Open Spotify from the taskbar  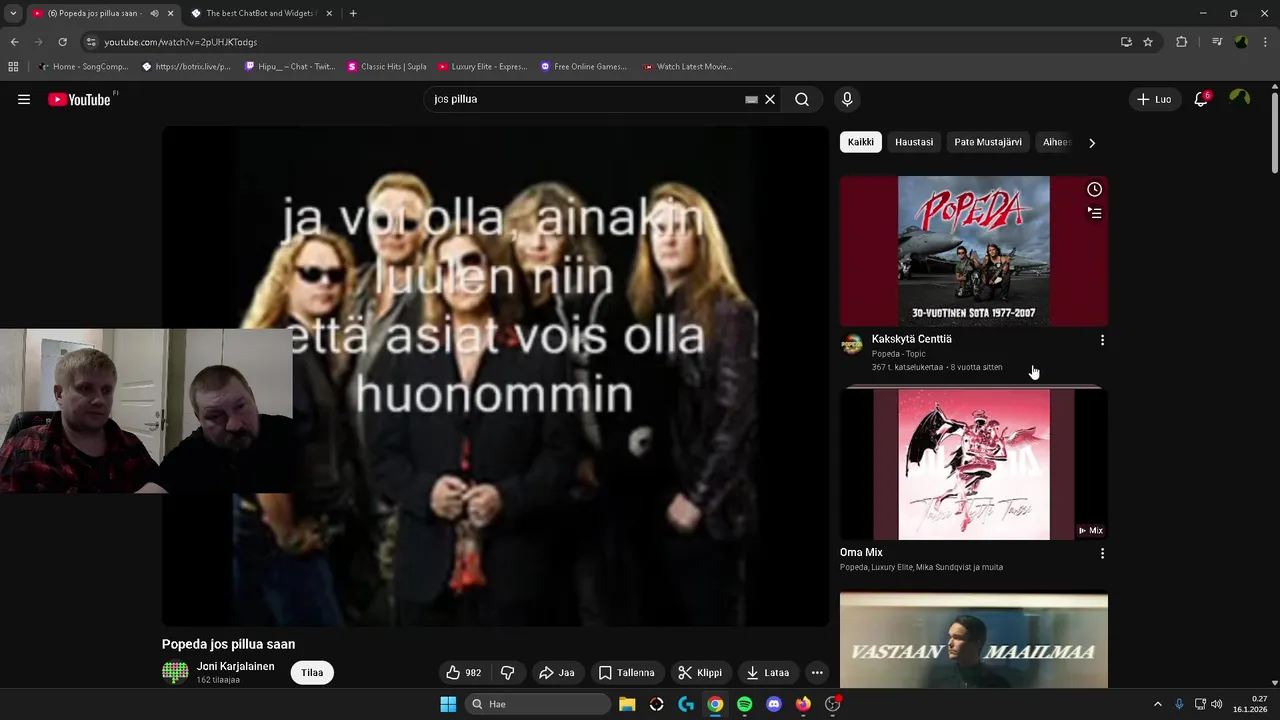[x=744, y=704]
